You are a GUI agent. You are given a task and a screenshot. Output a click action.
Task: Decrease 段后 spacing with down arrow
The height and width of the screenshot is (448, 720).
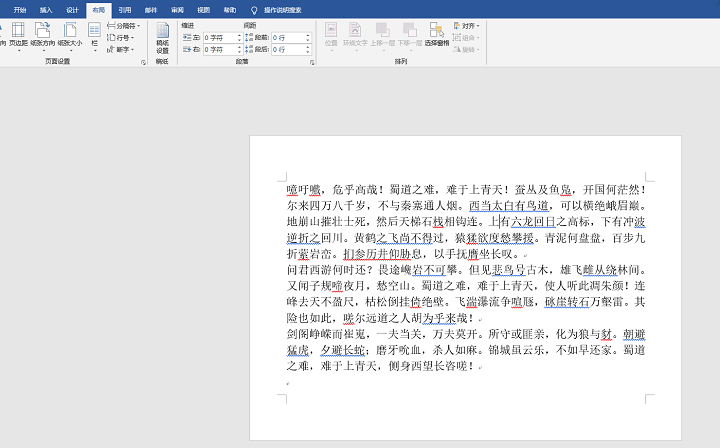[308, 52]
